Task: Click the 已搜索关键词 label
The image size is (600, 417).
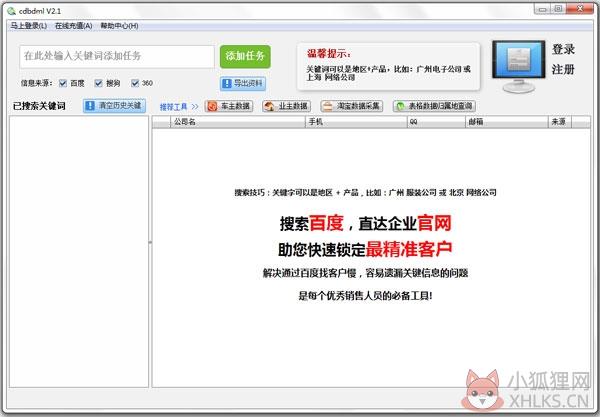Action: pos(39,106)
